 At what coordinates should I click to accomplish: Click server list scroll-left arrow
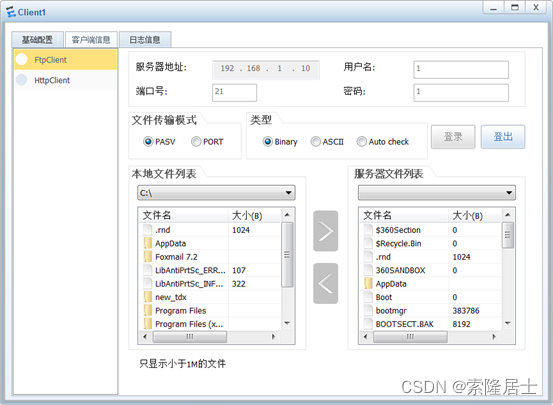[x=365, y=337]
